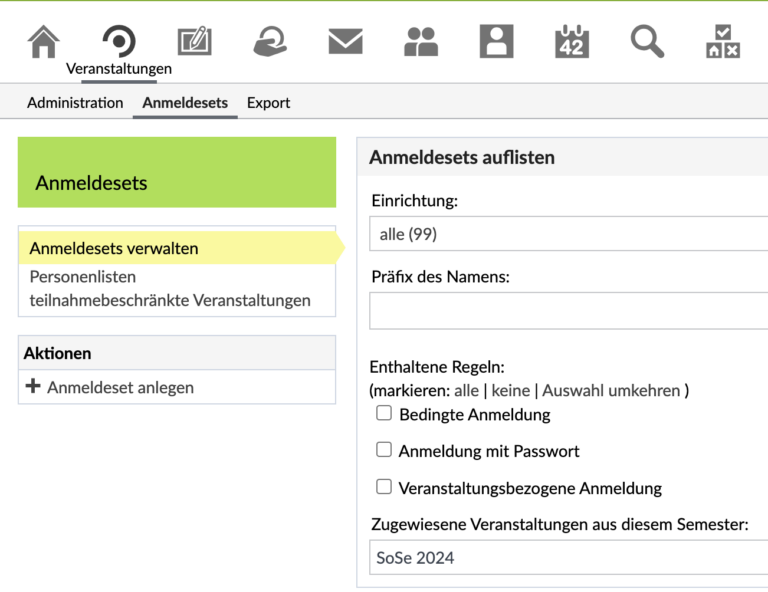Click the Anmeldeset anlegen action link
This screenshot has height=592, width=768.
tap(120, 387)
